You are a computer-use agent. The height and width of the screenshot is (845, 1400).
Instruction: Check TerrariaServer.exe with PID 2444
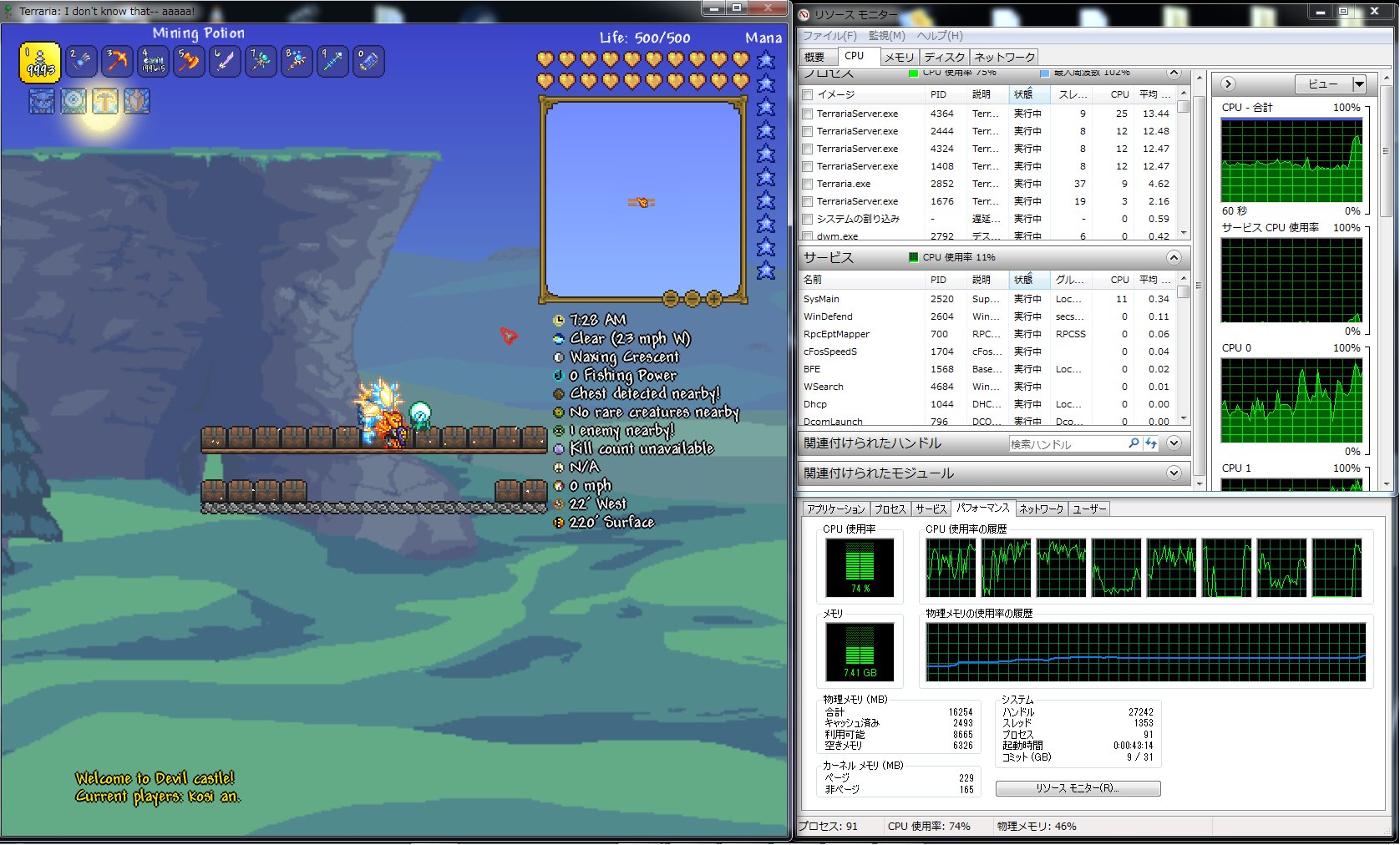808,131
